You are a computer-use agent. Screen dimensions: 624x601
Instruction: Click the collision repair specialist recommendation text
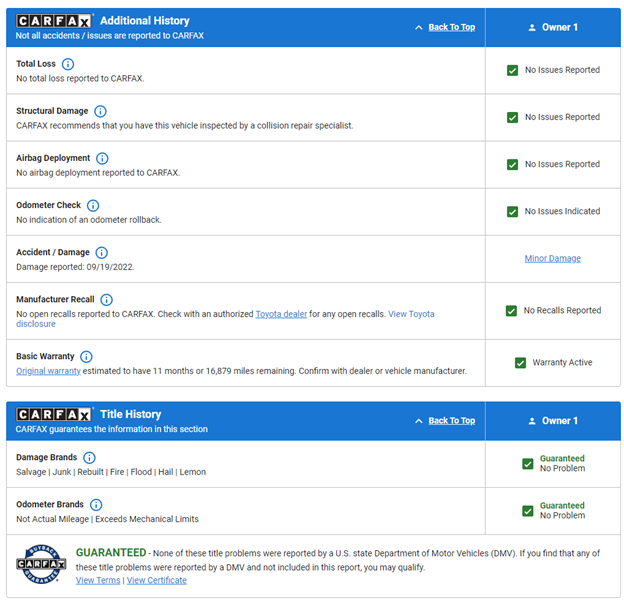[185, 126]
